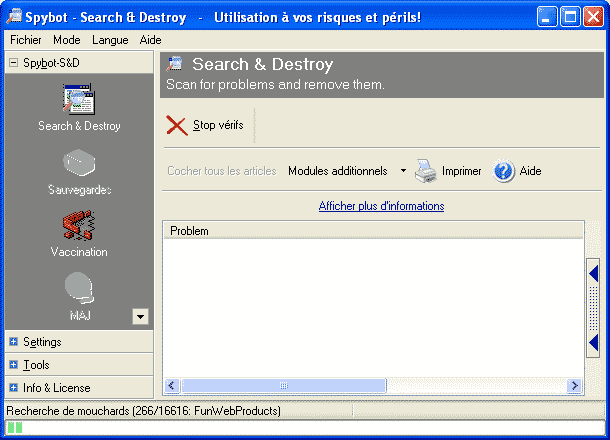The image size is (610, 440).
Task: Click the Search & Destroy header icon
Action: 175,64
